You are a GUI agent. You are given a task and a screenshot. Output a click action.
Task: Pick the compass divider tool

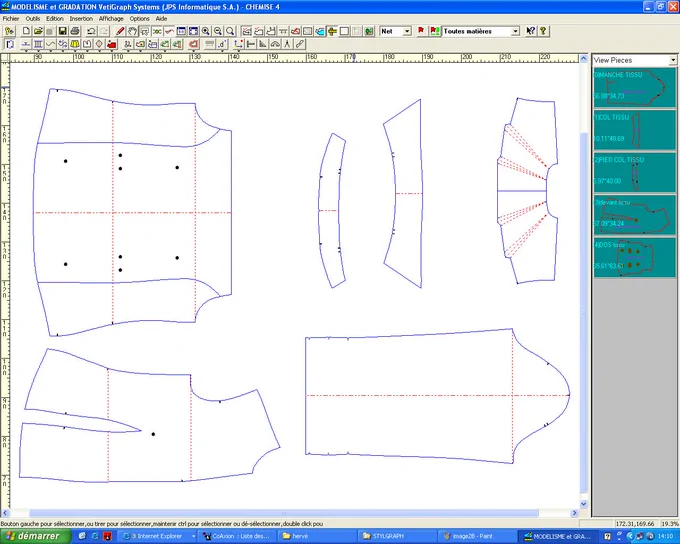tap(287, 44)
